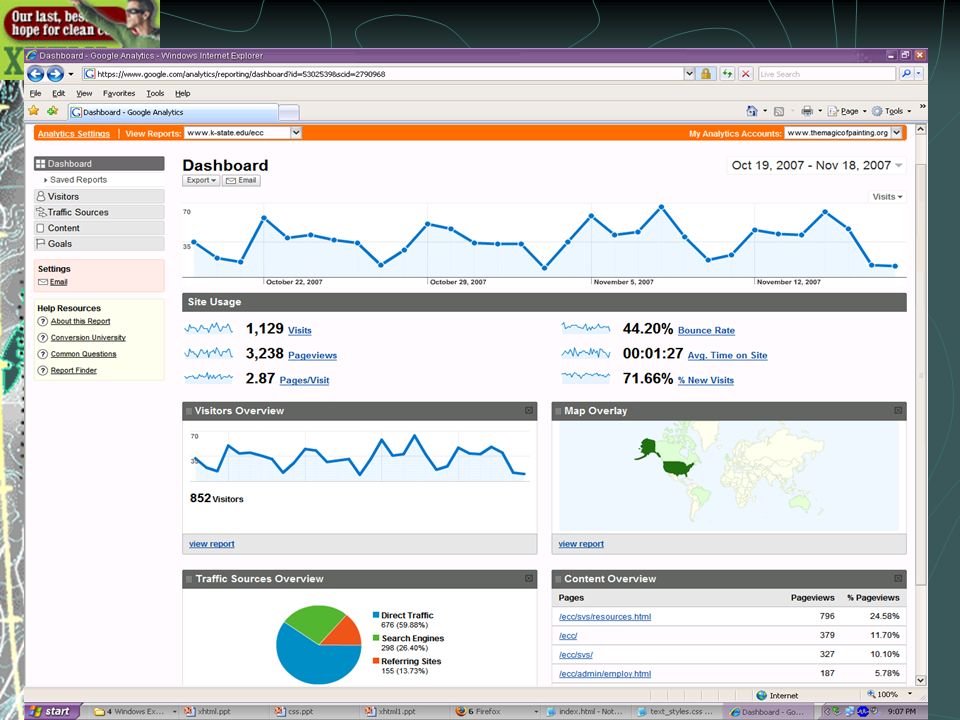Click Add to Favorites star-plus icon
The image size is (960, 720).
pyautogui.click(x=53, y=111)
